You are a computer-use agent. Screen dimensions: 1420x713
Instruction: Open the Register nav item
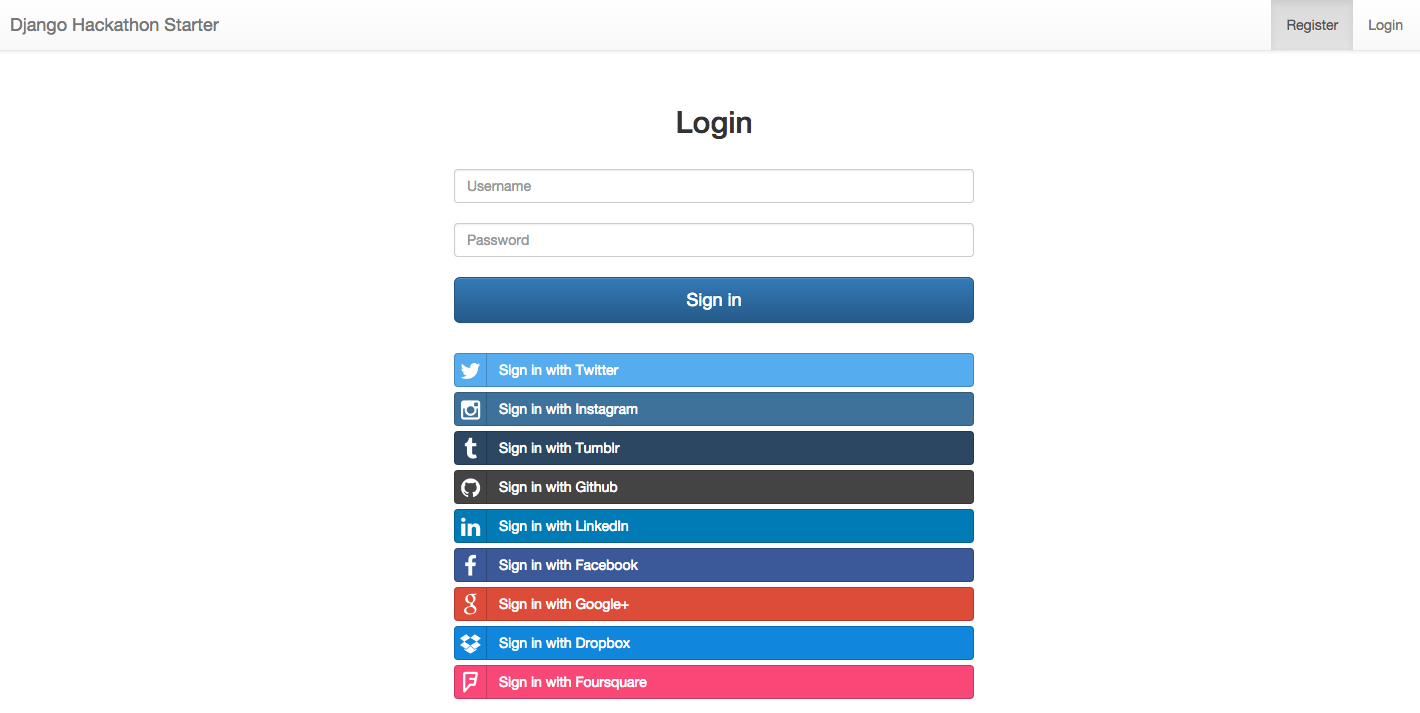click(x=1312, y=25)
